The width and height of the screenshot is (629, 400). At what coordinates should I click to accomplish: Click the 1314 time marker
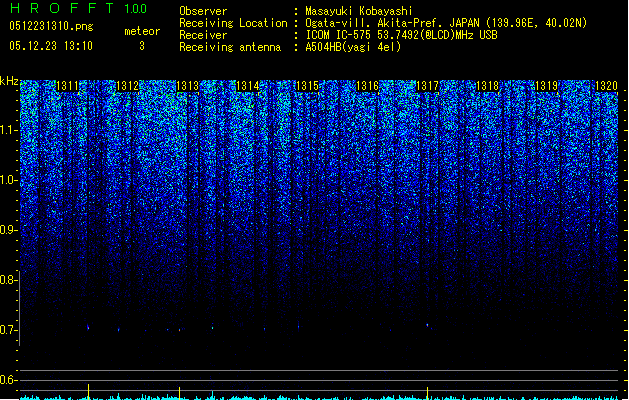(x=248, y=86)
